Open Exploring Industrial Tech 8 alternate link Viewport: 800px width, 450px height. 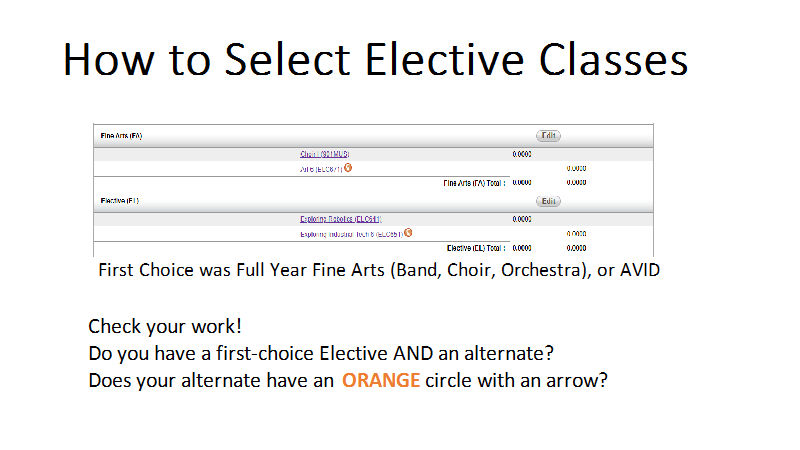[x=351, y=234]
